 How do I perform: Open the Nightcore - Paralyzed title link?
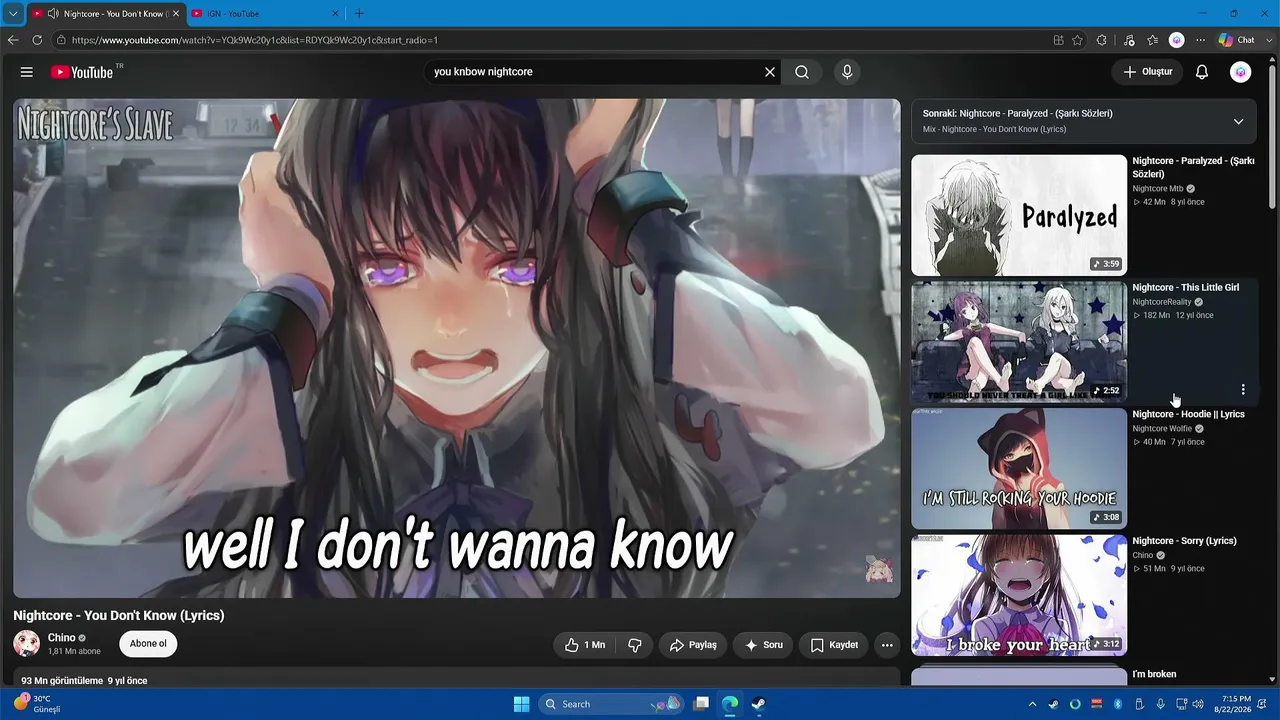click(1193, 167)
